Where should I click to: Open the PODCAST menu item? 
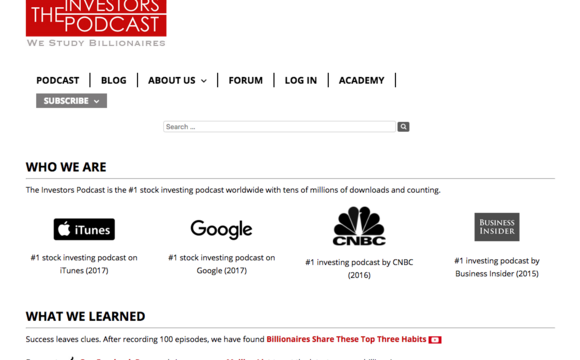pos(58,80)
